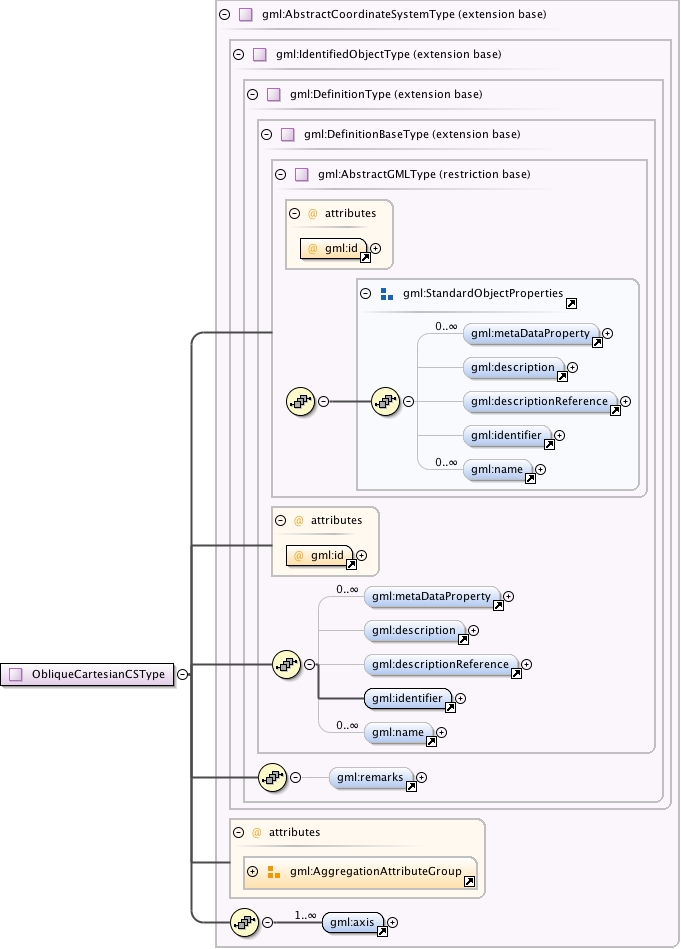Collapse attributes group under DefinitionBaseType
681x949 pixels.
point(280,520)
